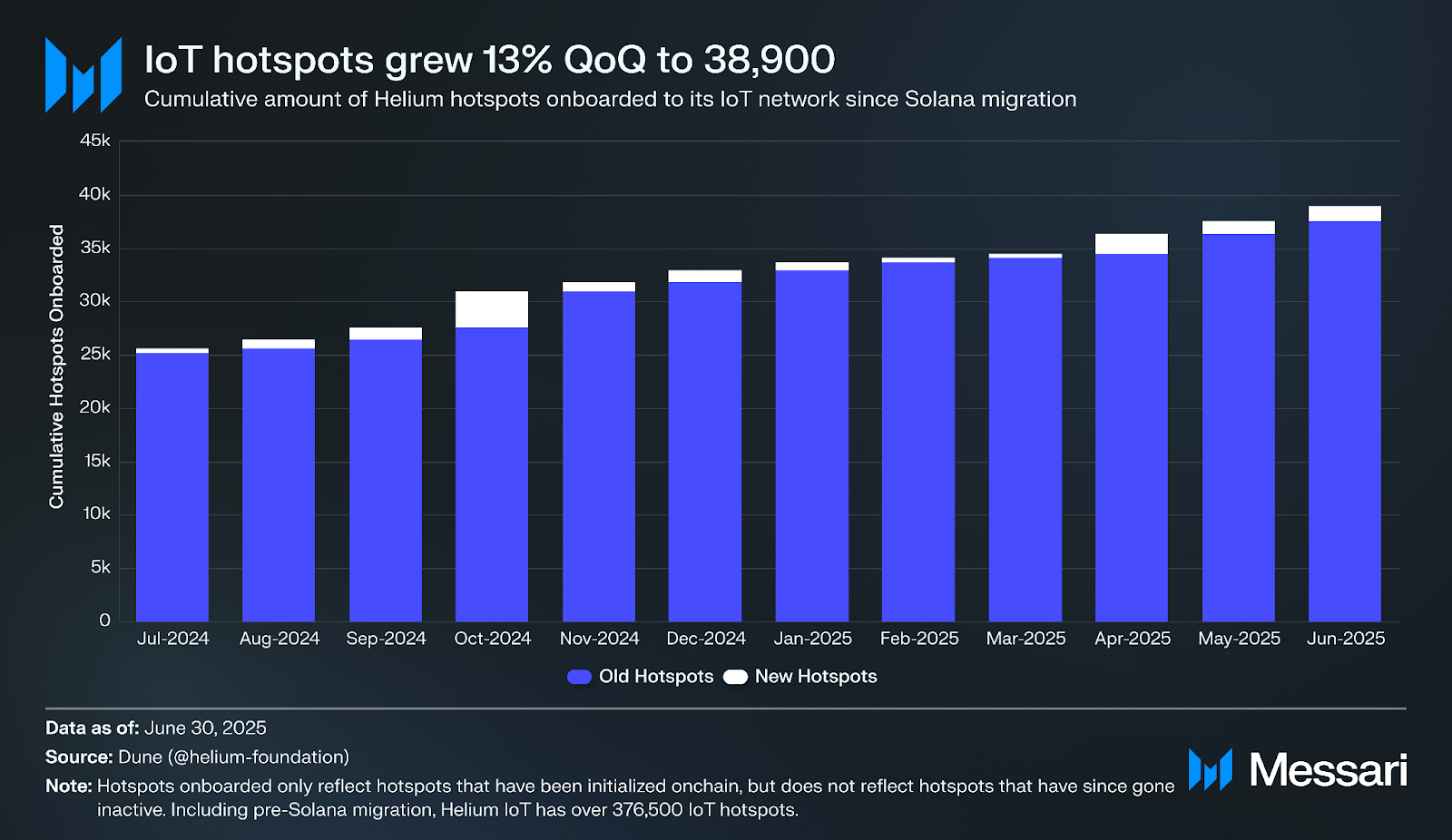Toggle the Old Hotspots series via its legend label
Viewport: 1452px width, 840px height.
pyautogui.click(x=655, y=677)
